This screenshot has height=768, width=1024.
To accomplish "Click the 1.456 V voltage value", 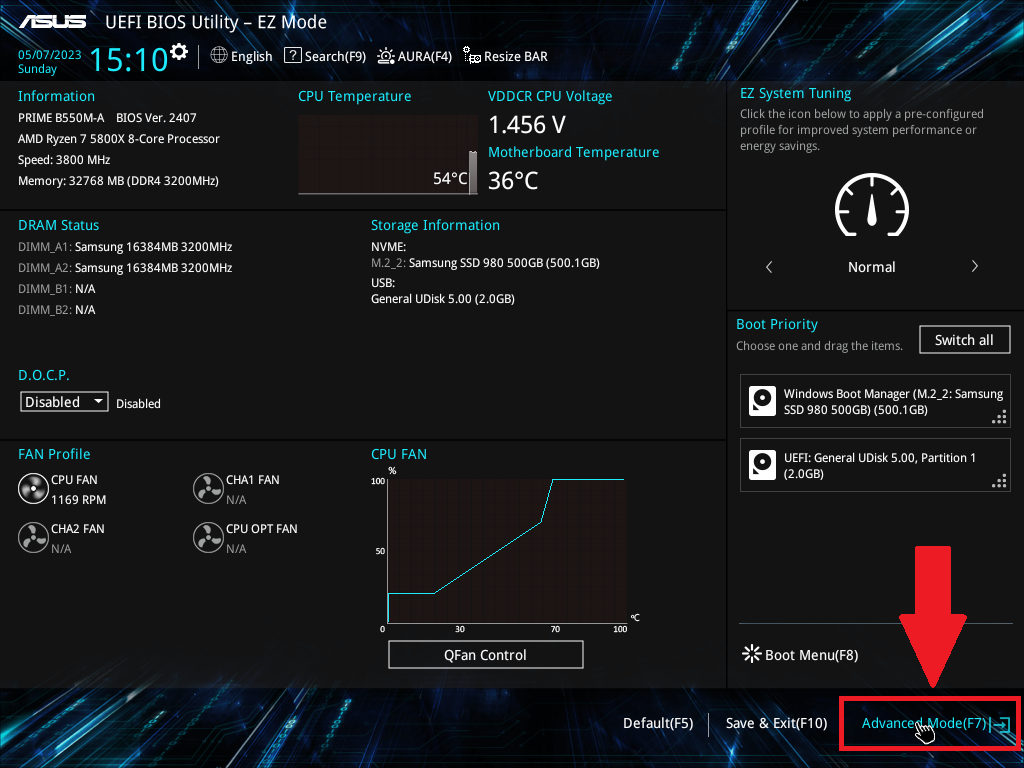I will point(527,124).
